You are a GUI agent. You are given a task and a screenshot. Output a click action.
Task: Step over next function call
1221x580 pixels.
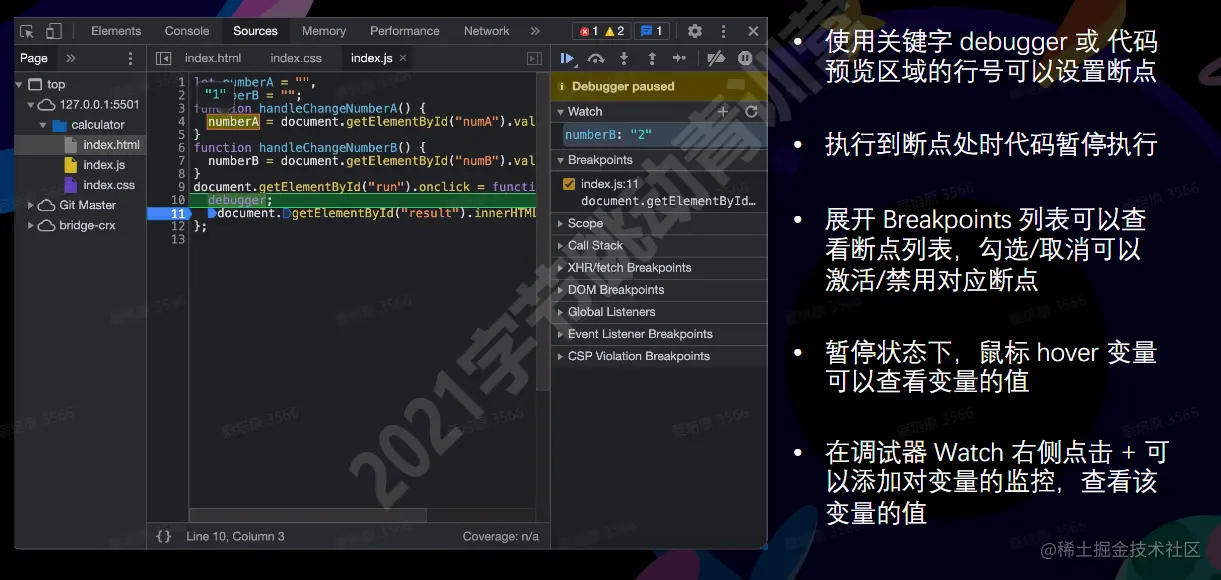tap(596, 59)
